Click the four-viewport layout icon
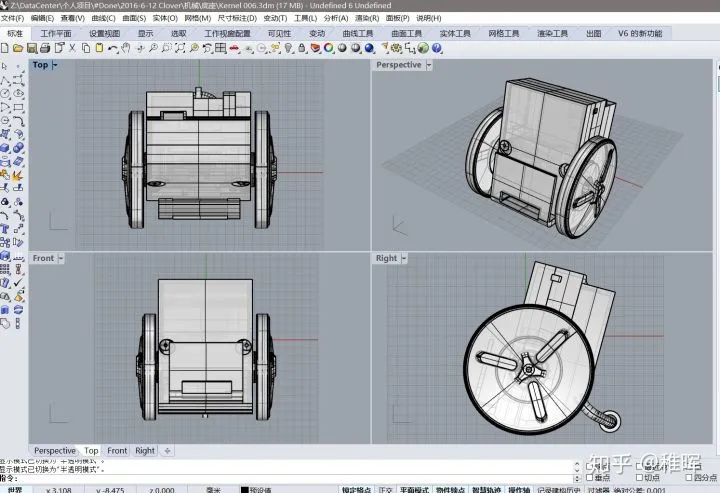 click(221, 48)
